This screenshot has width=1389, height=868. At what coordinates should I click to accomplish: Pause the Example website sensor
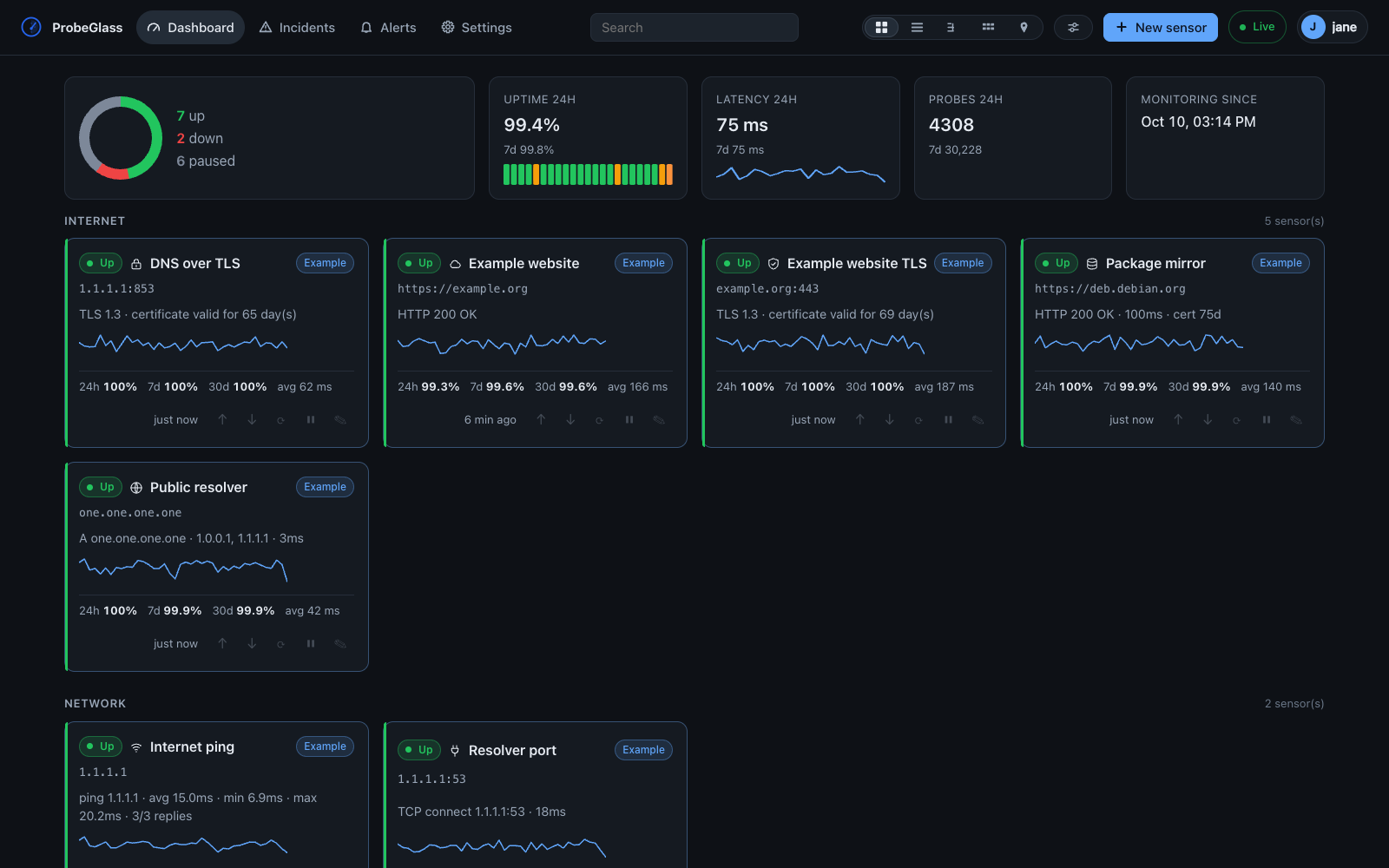click(x=629, y=420)
